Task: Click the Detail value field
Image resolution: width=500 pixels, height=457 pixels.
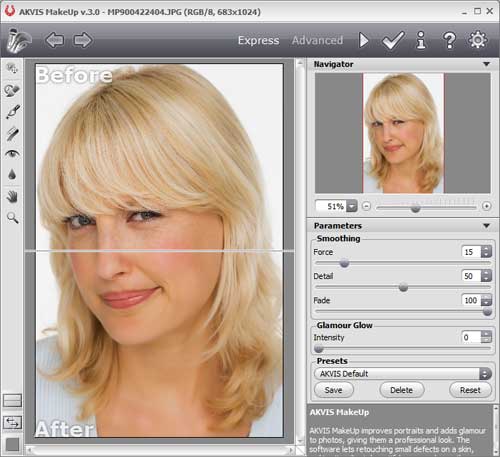Action: [471, 276]
